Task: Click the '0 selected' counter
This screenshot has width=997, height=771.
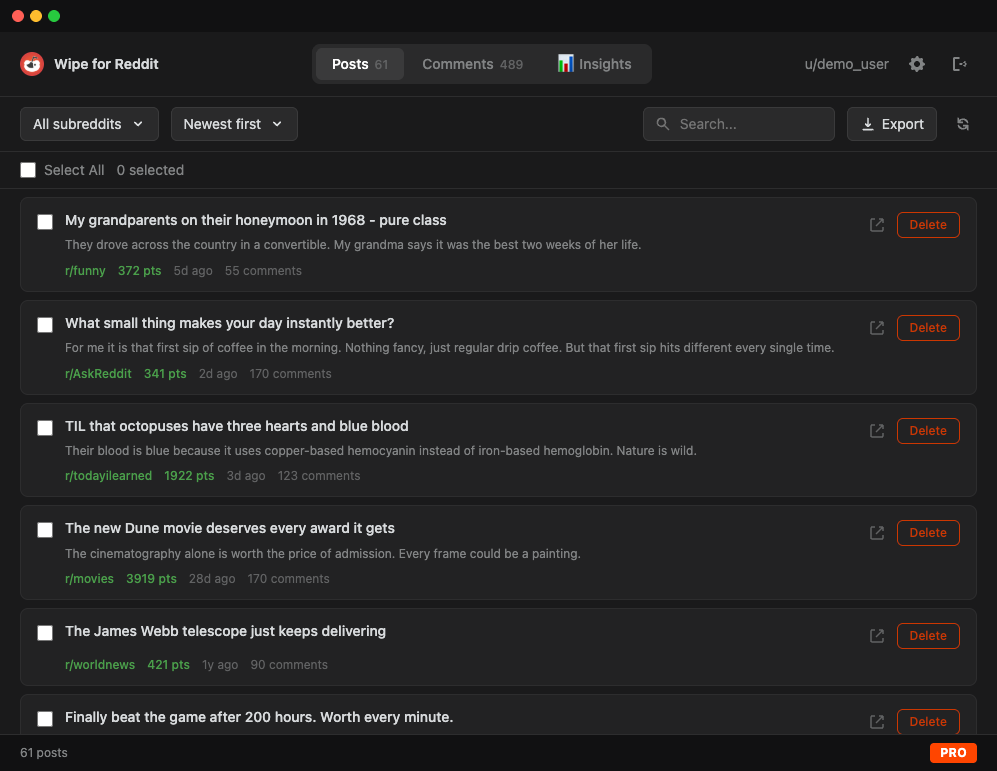Action: click(150, 170)
